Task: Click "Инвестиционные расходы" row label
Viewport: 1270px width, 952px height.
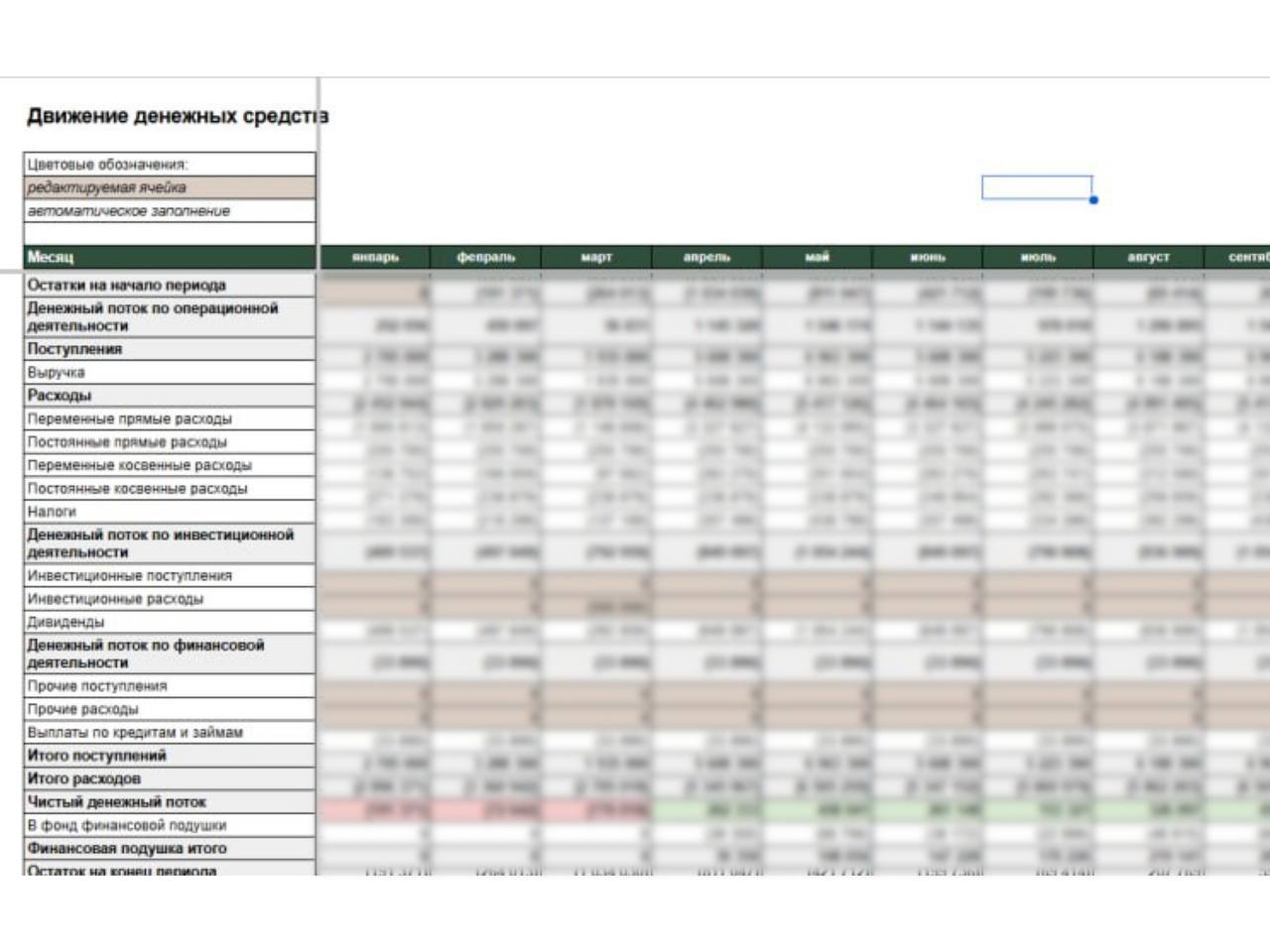Action: [170, 599]
